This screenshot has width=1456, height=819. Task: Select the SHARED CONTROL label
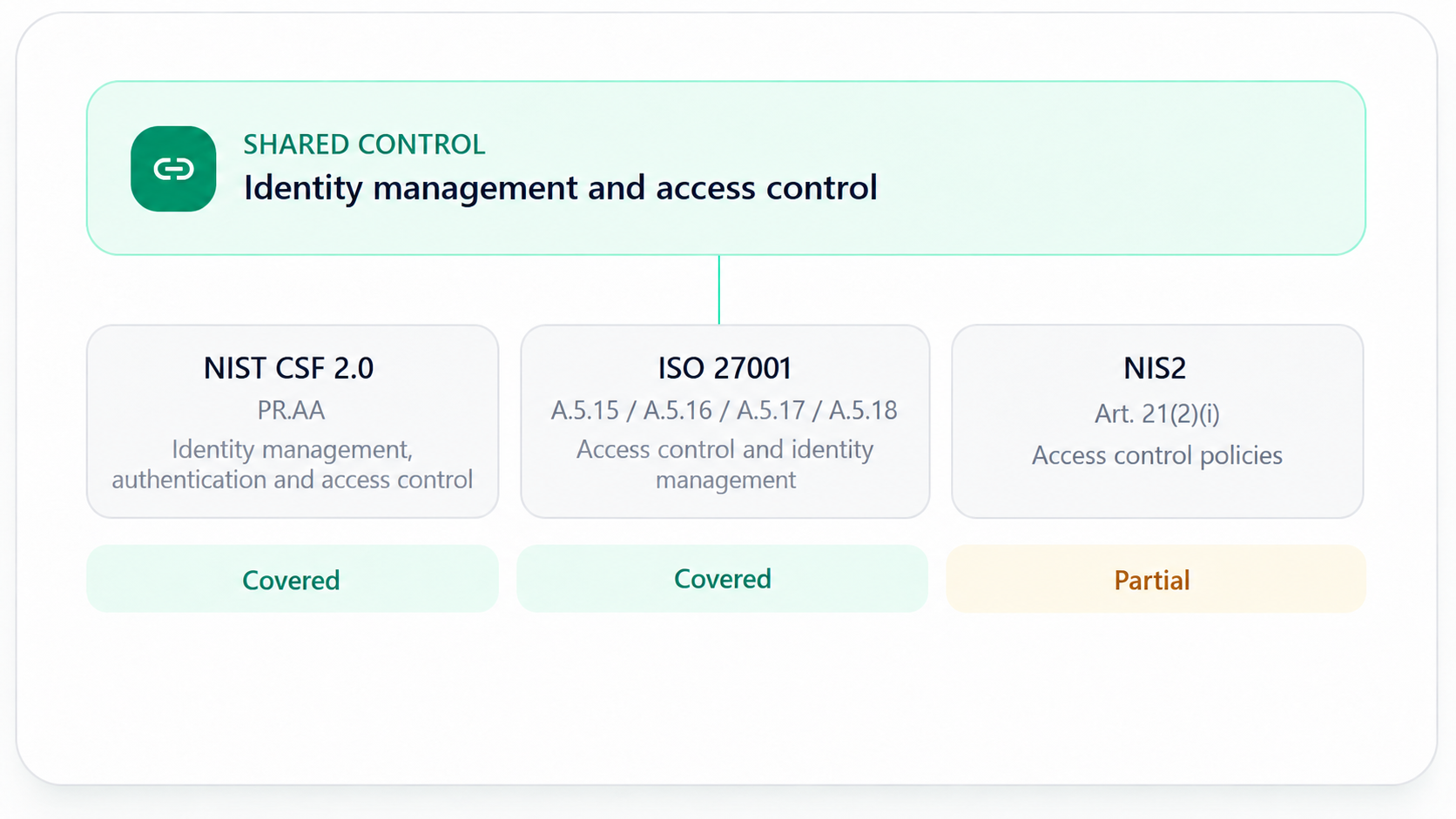(364, 144)
